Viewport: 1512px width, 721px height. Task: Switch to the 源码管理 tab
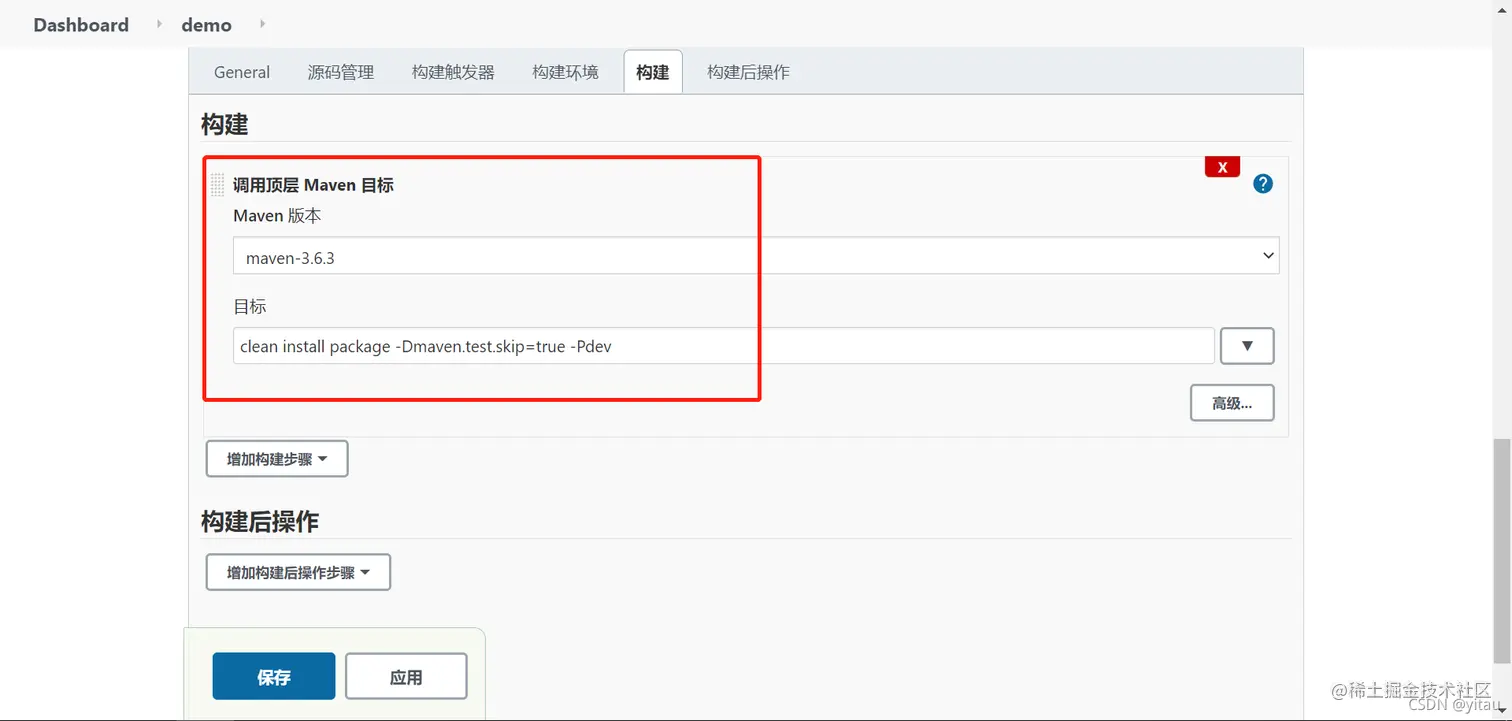341,72
